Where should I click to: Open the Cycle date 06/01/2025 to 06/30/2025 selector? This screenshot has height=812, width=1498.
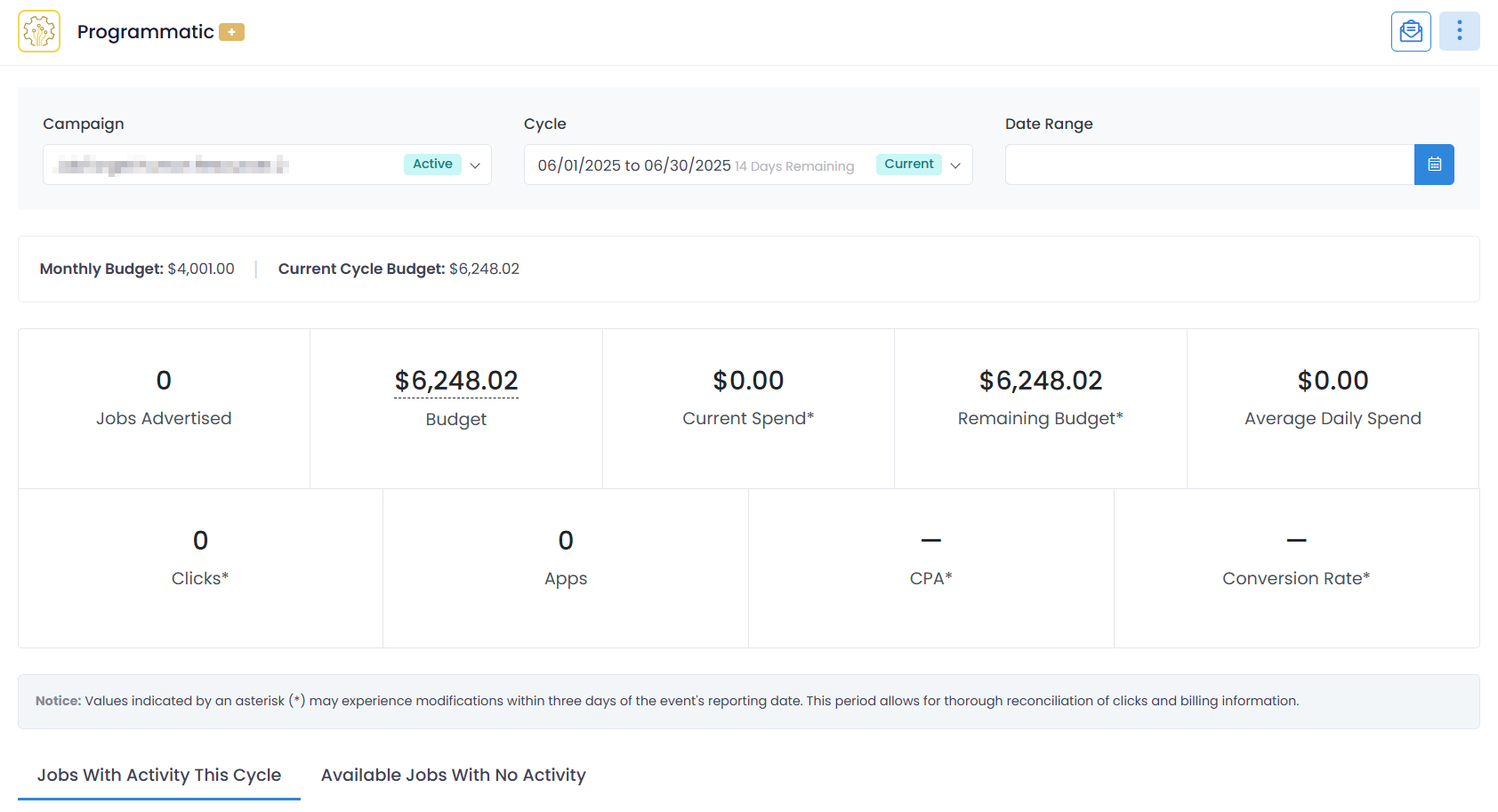tap(634, 165)
